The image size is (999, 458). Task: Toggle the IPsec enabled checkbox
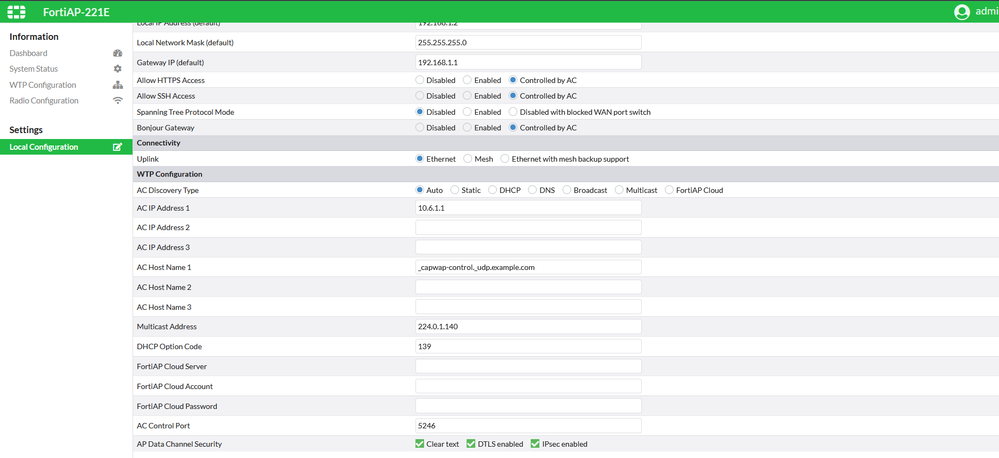(x=535, y=444)
